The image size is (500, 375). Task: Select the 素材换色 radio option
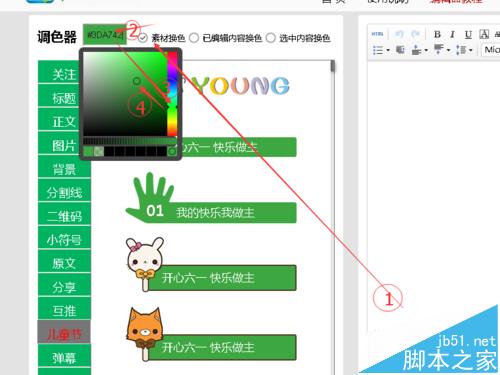point(143,38)
